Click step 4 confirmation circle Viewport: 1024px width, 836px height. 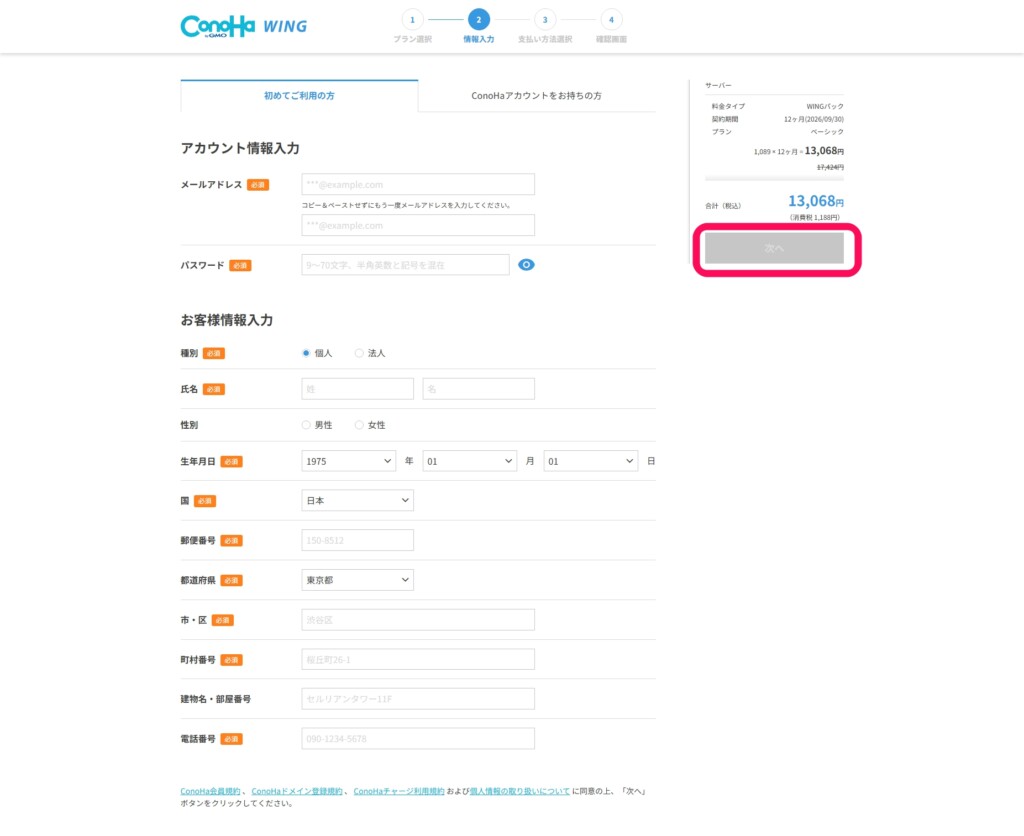[x=610, y=19]
